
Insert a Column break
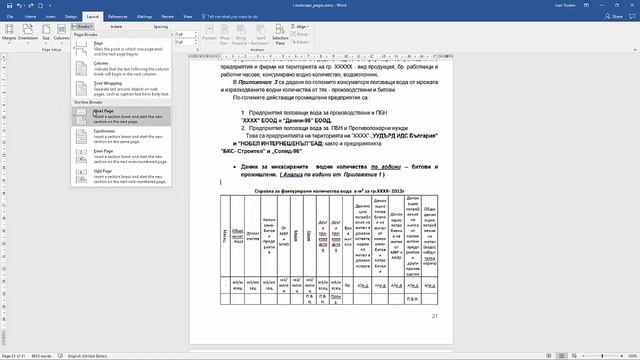coord(121,69)
